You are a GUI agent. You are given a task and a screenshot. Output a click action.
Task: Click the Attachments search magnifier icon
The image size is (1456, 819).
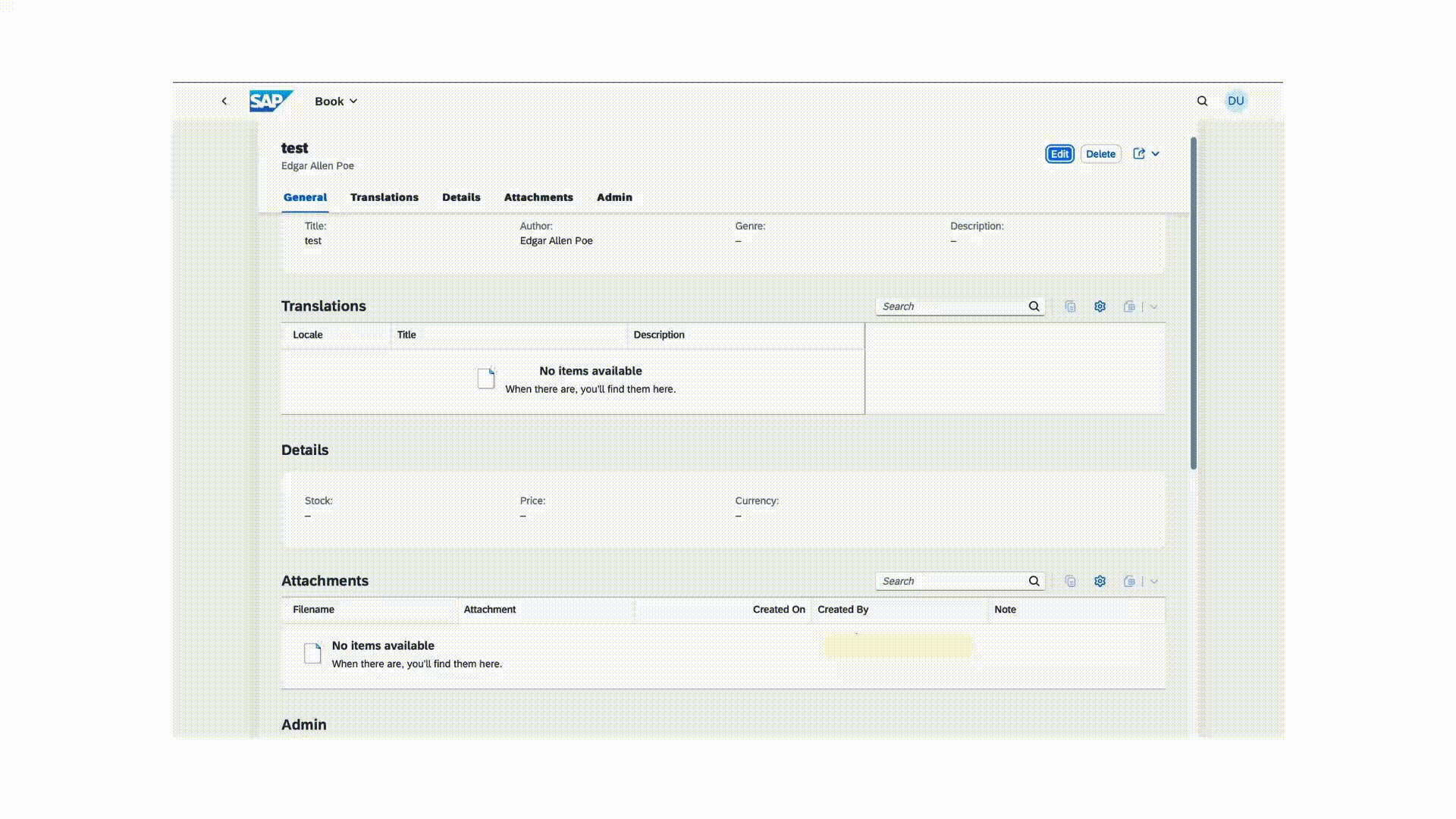tap(1034, 581)
